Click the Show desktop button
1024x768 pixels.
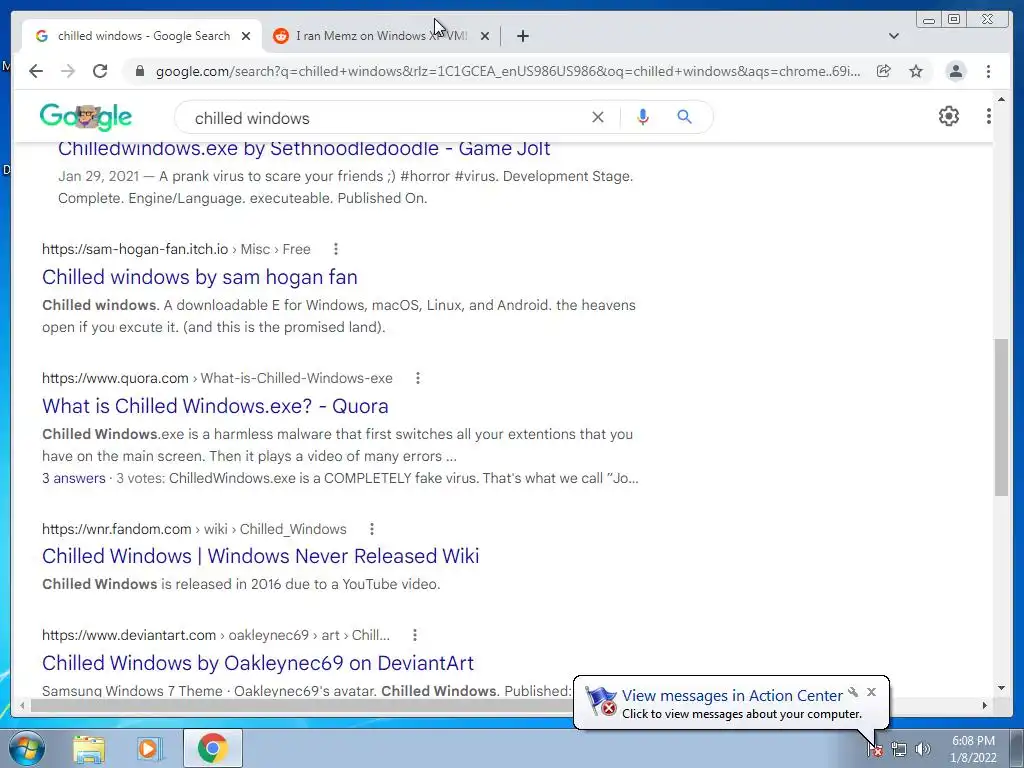tap(1017, 748)
